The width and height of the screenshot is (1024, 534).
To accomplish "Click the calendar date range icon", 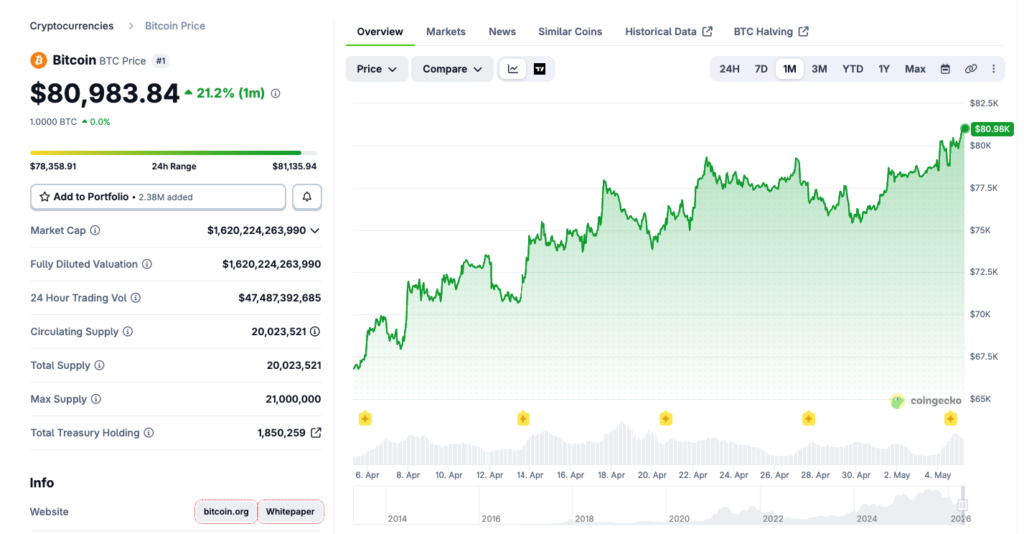I will (x=945, y=69).
